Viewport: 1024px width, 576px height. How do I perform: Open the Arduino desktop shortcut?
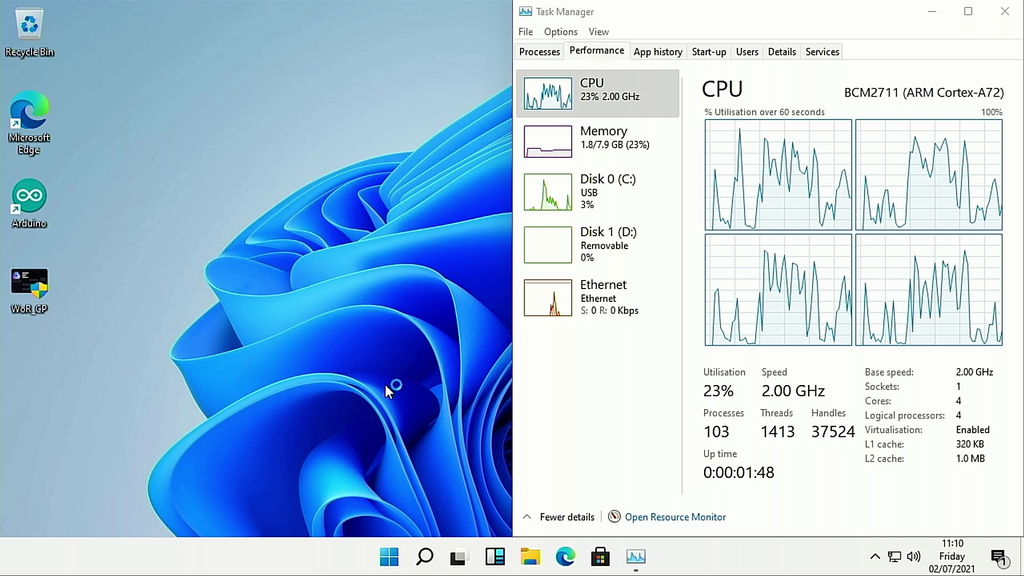pos(28,198)
